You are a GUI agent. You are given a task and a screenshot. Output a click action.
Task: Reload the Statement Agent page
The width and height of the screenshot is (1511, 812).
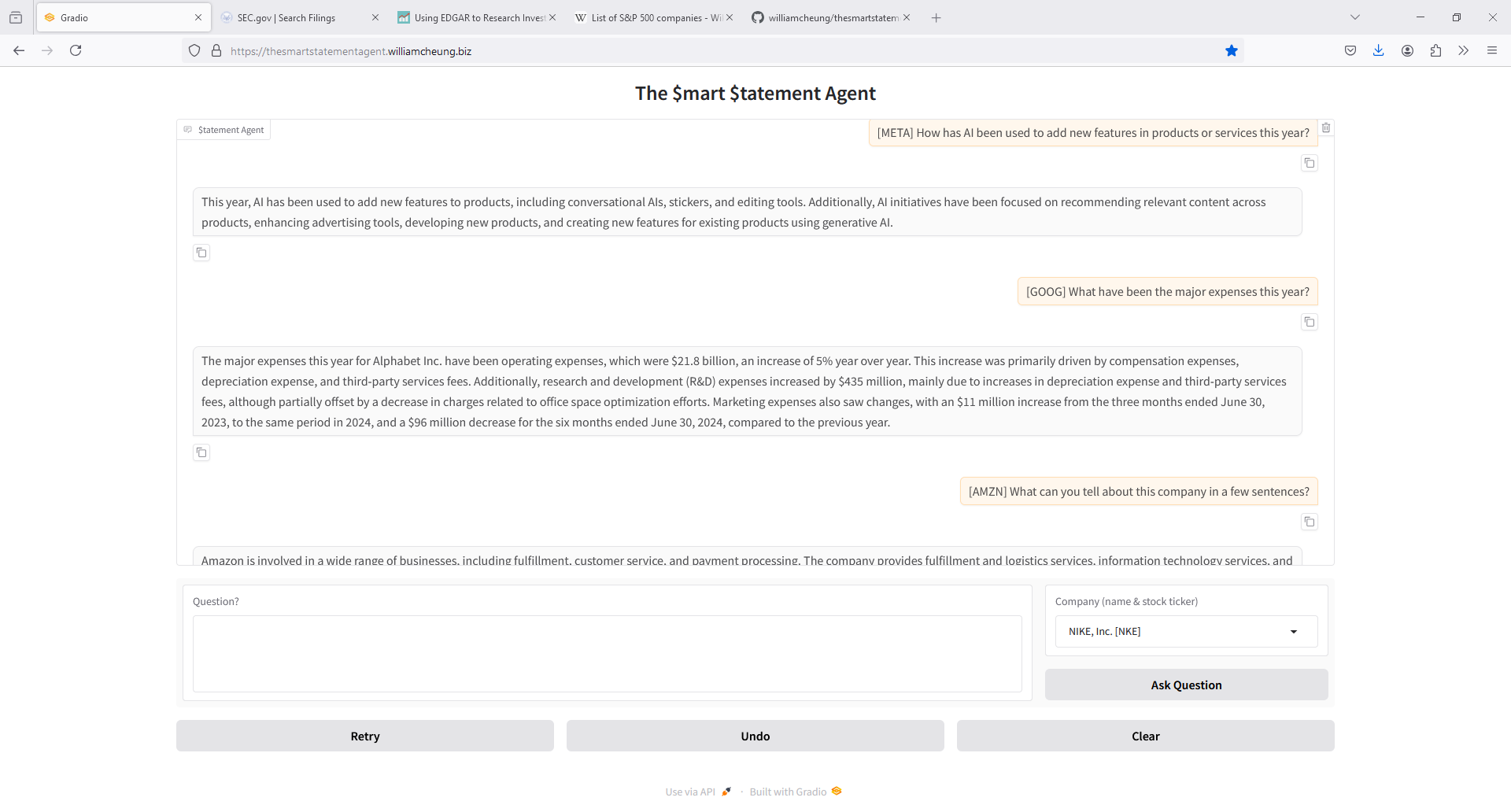pos(76,50)
